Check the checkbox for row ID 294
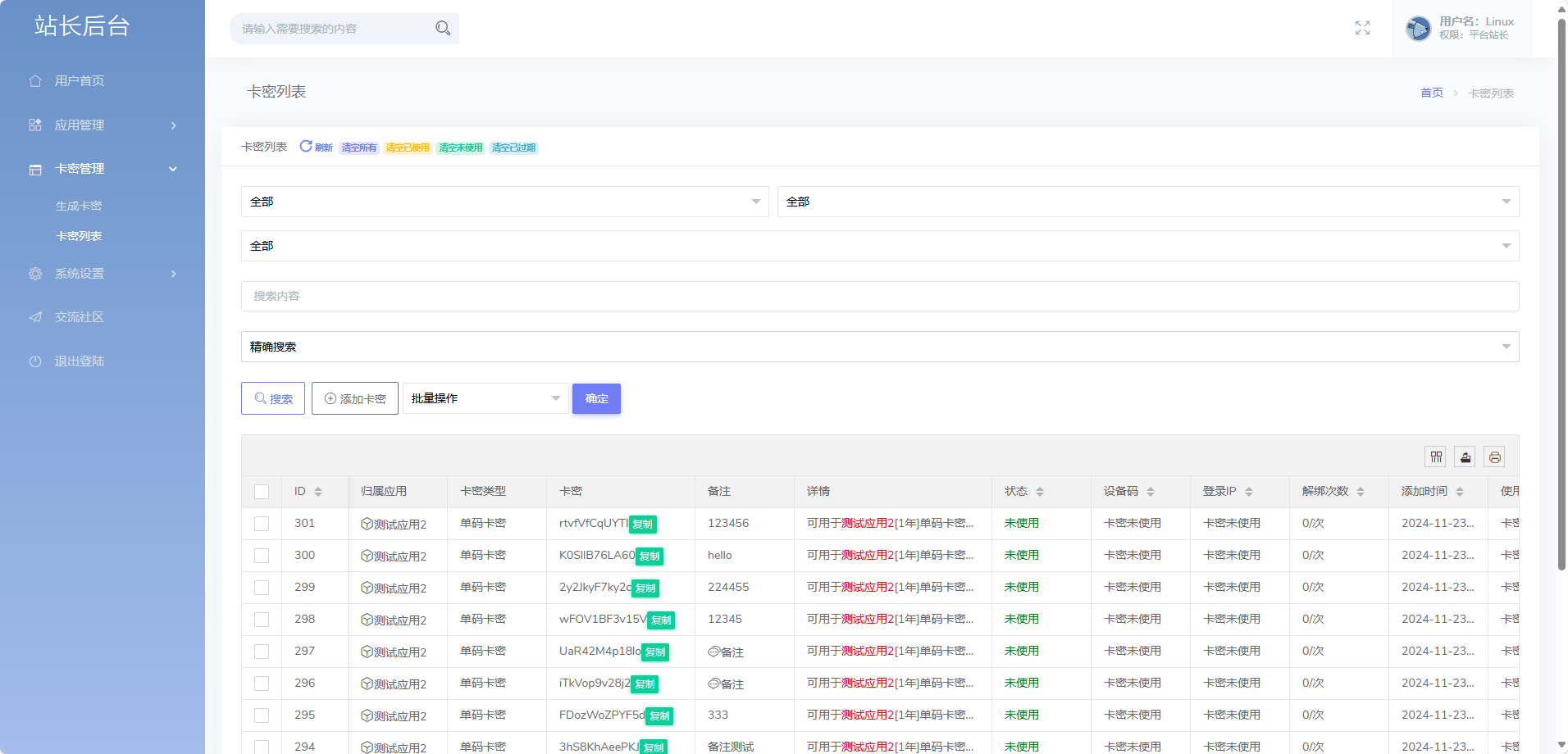Screen dimensions: 1568x754 262,747
